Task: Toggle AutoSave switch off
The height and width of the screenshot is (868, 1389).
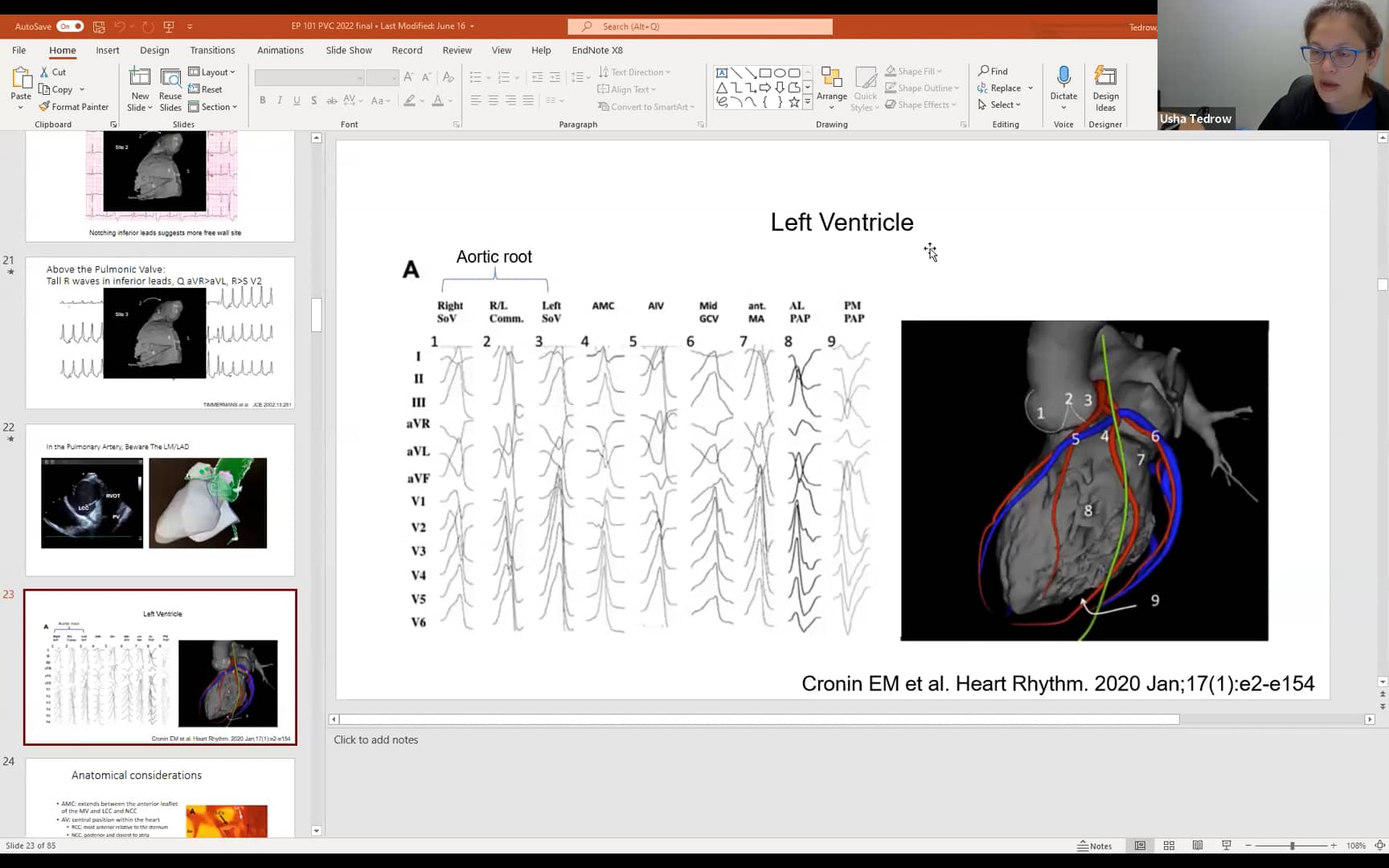Action: [70, 27]
